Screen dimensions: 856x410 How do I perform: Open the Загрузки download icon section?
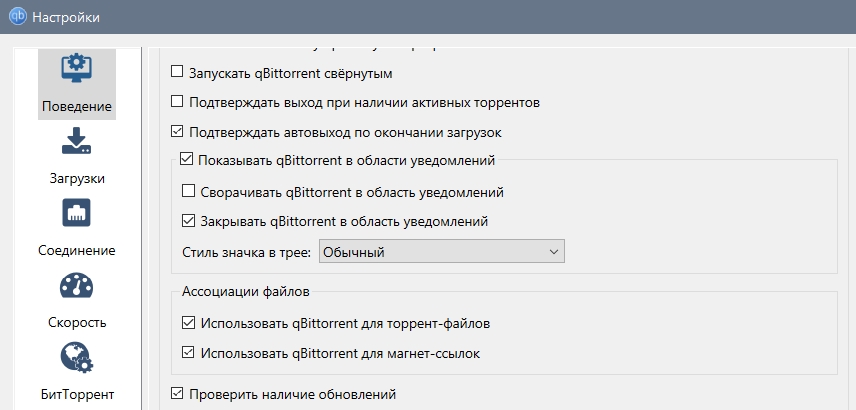pos(76,141)
